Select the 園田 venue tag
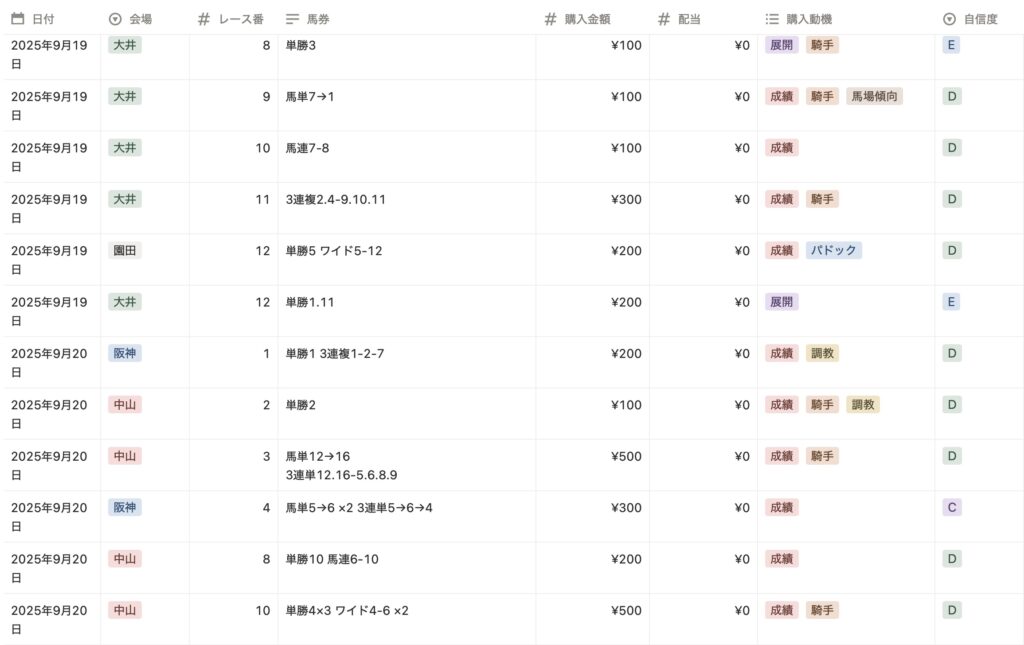The image size is (1024, 645). 125,251
